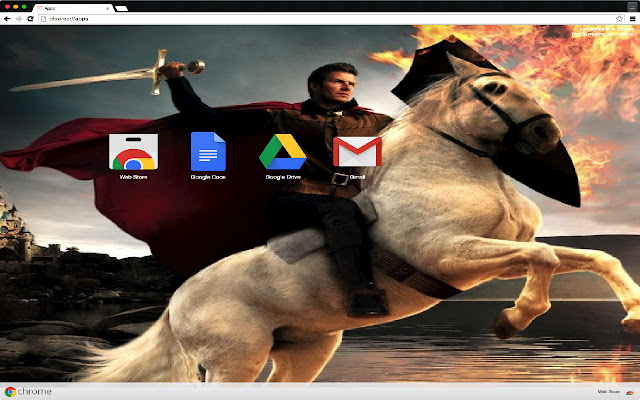Launch the Google Docs app icon
This screenshot has height=400, width=640.
click(208, 151)
